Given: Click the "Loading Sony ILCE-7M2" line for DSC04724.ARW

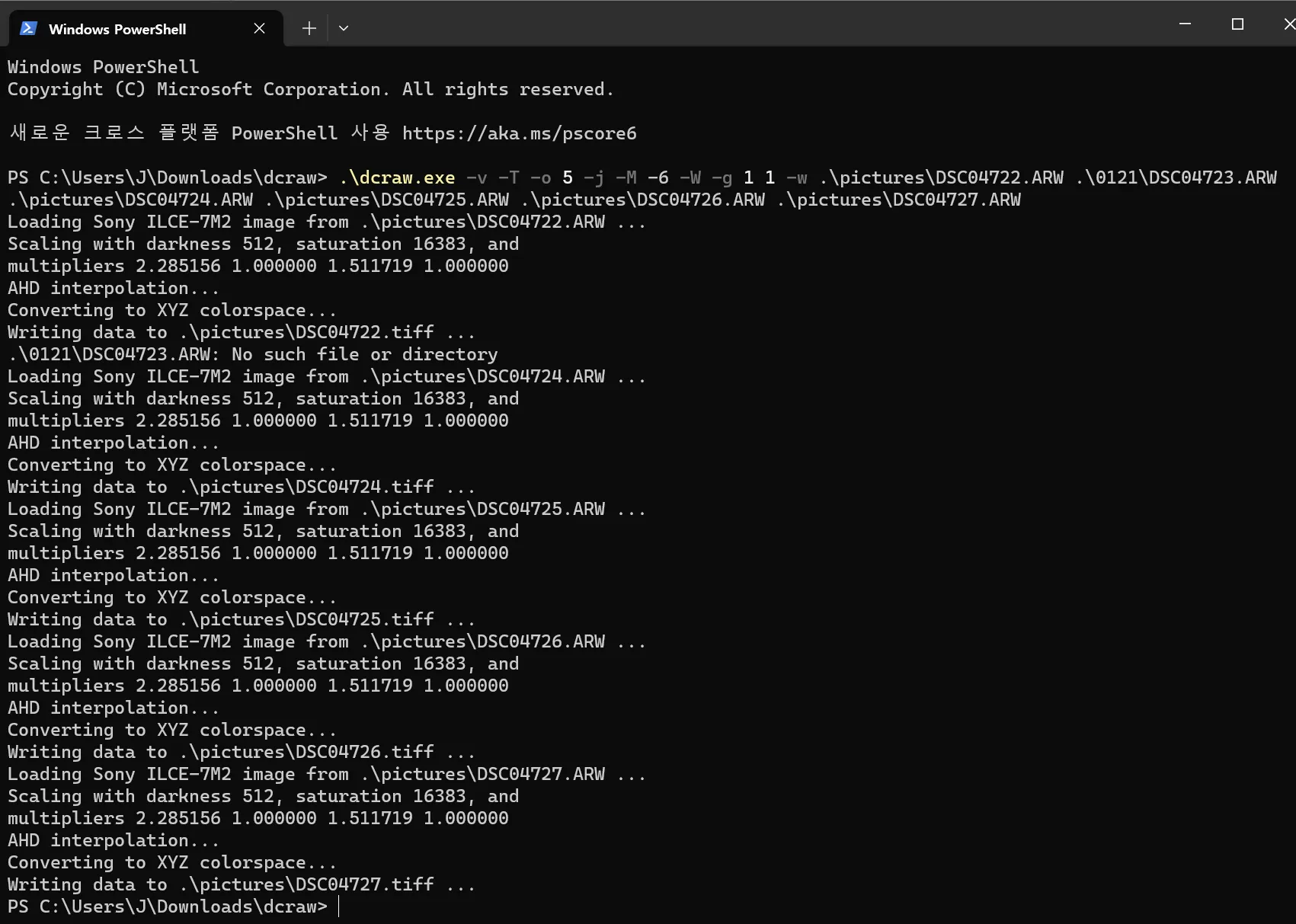Looking at the screenshot, I should tap(326, 376).
